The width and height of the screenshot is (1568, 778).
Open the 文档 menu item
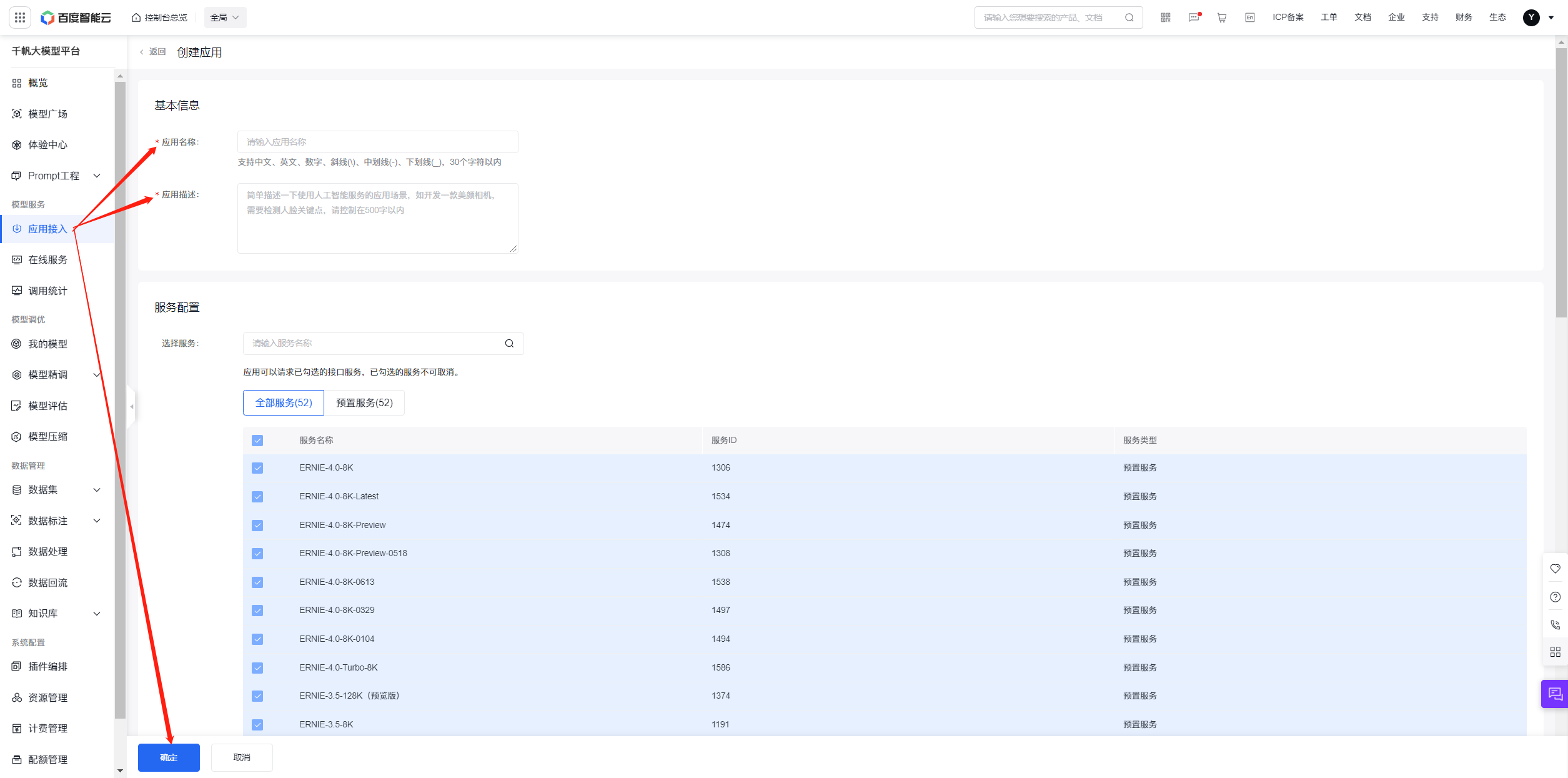pos(1362,17)
